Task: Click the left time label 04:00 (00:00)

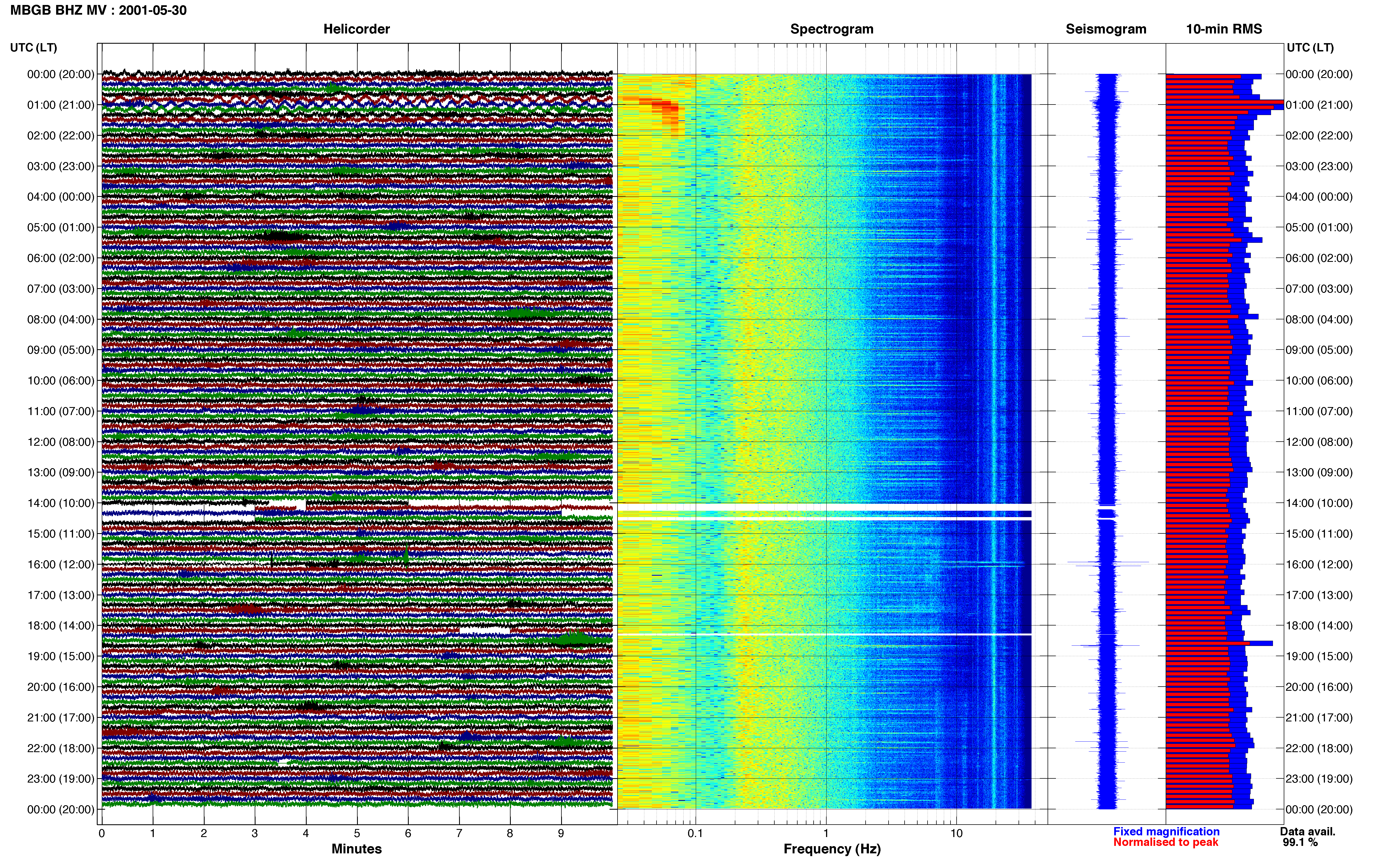Action: (61, 197)
